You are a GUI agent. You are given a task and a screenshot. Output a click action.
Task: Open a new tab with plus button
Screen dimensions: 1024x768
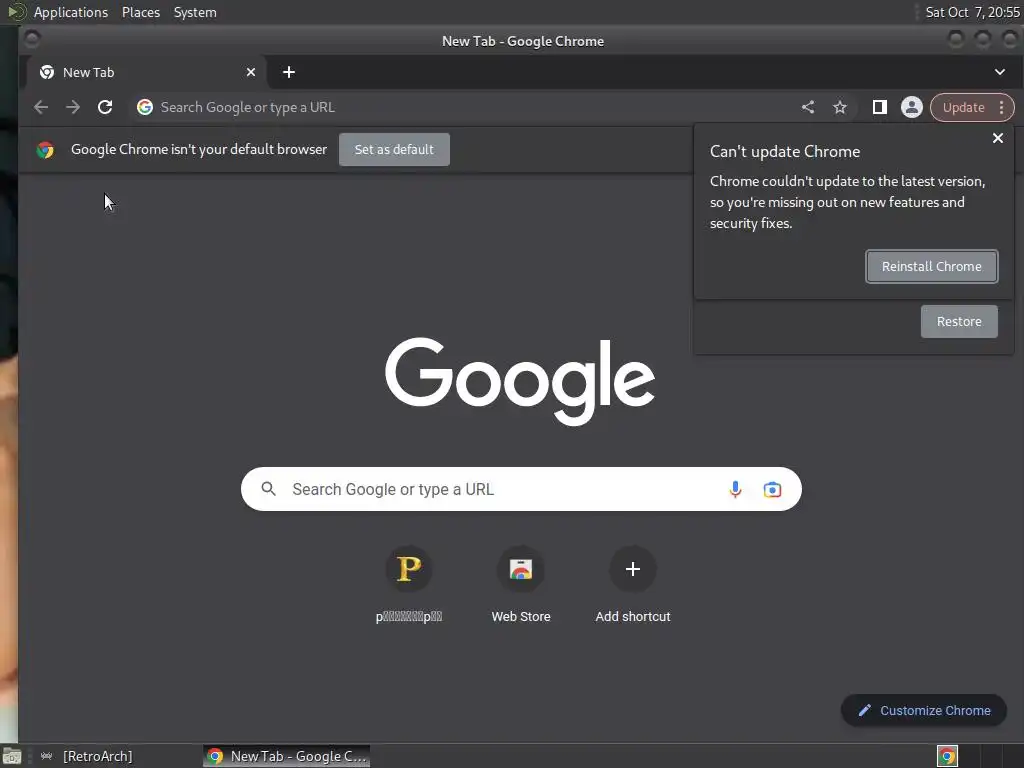[x=289, y=72]
